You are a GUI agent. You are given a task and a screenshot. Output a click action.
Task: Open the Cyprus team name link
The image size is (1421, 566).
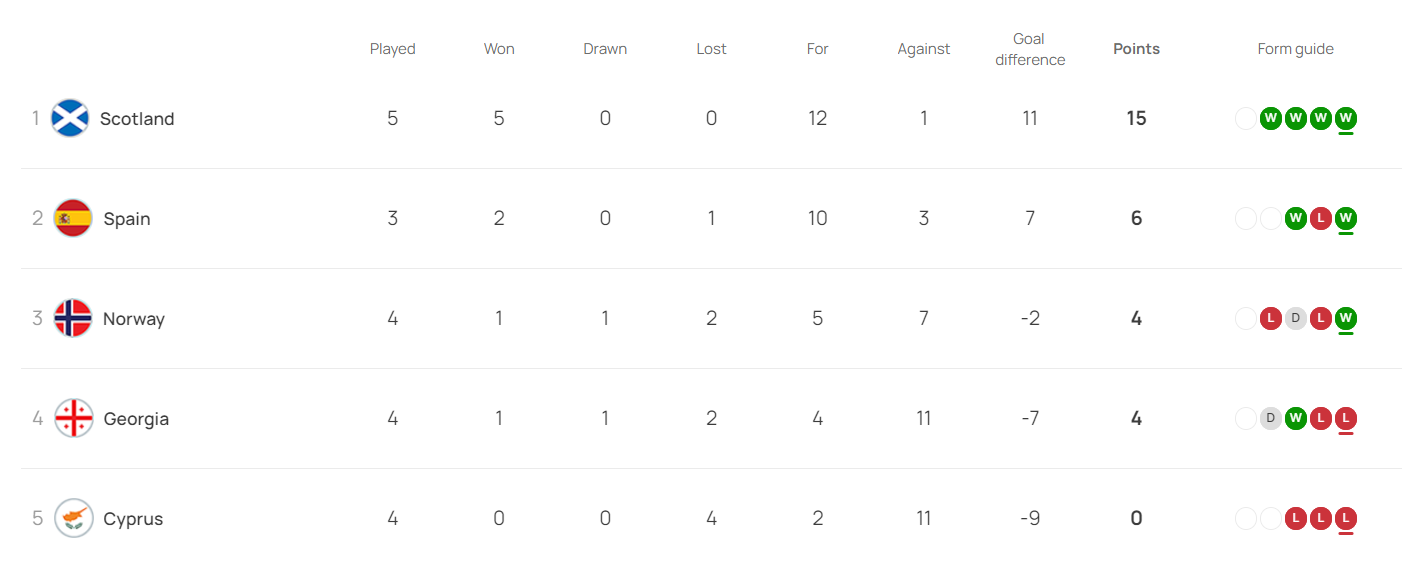coord(133,519)
